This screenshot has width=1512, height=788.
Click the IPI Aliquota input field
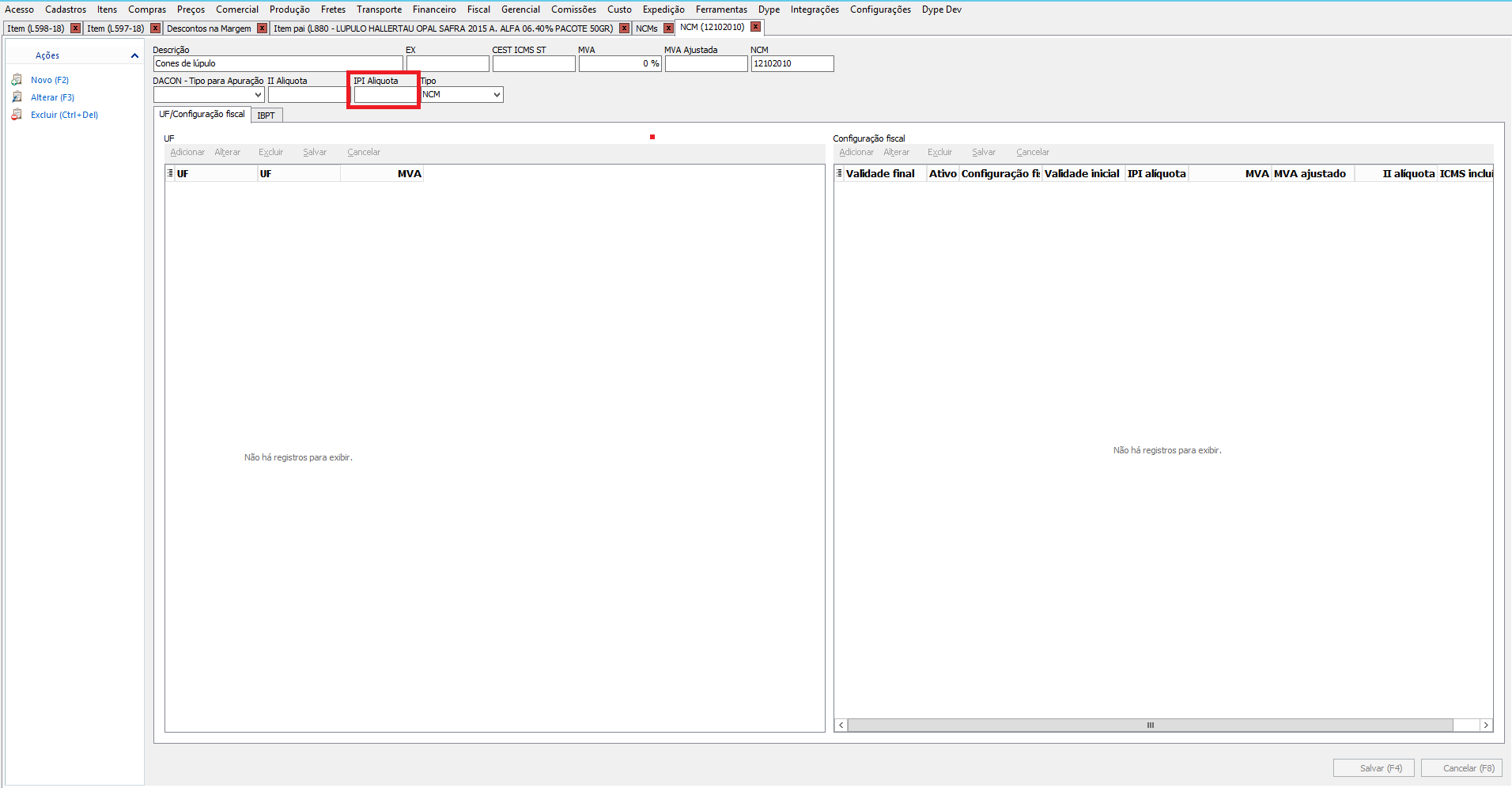(x=384, y=95)
